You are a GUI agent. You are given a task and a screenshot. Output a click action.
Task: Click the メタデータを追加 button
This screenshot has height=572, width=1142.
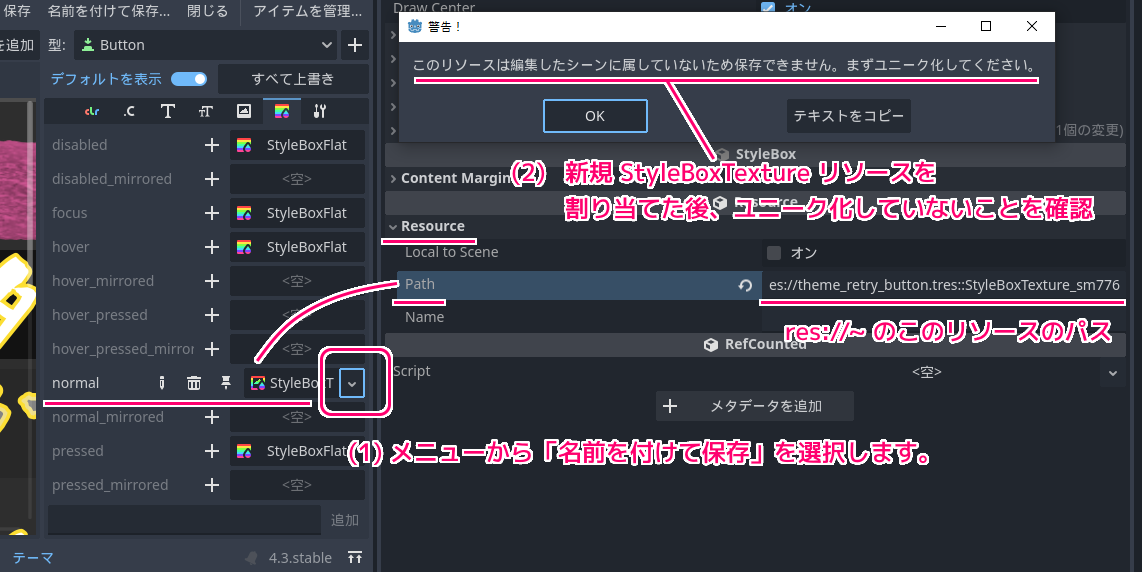tap(755, 406)
